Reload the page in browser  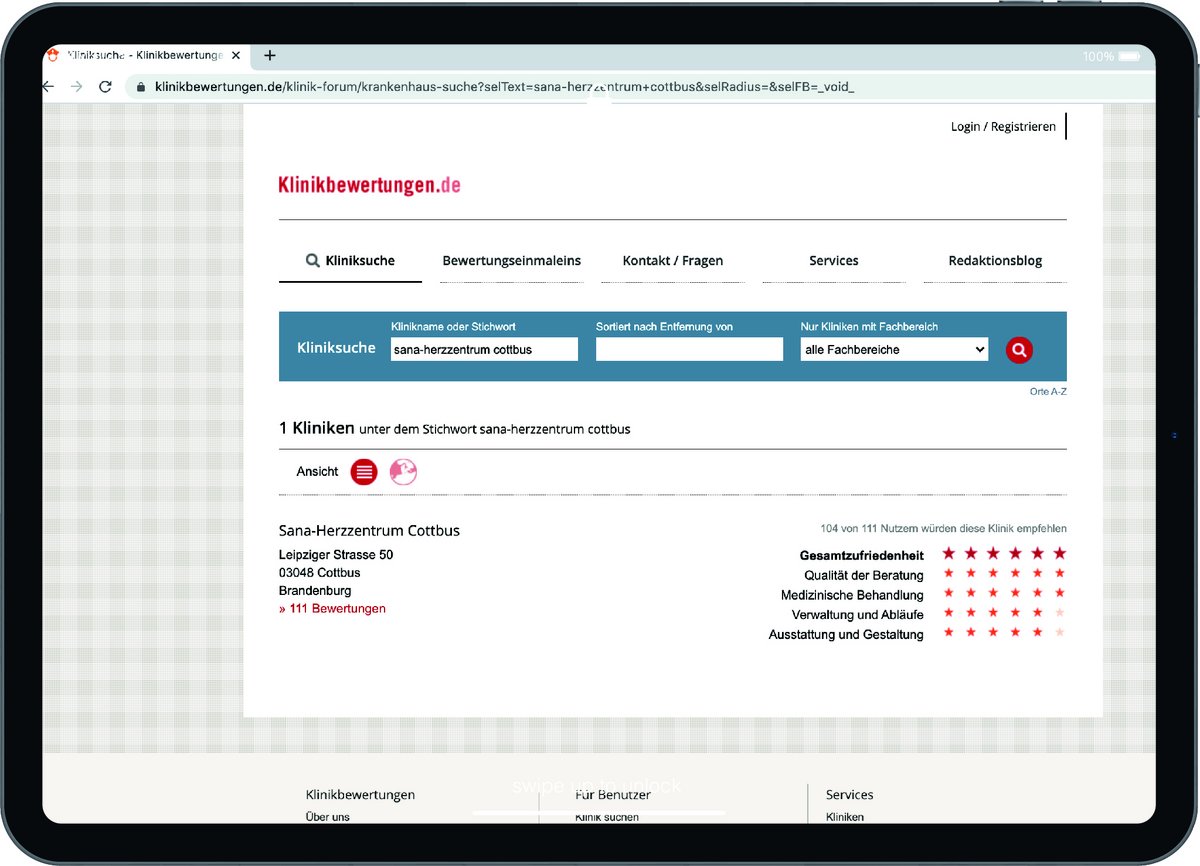105,87
